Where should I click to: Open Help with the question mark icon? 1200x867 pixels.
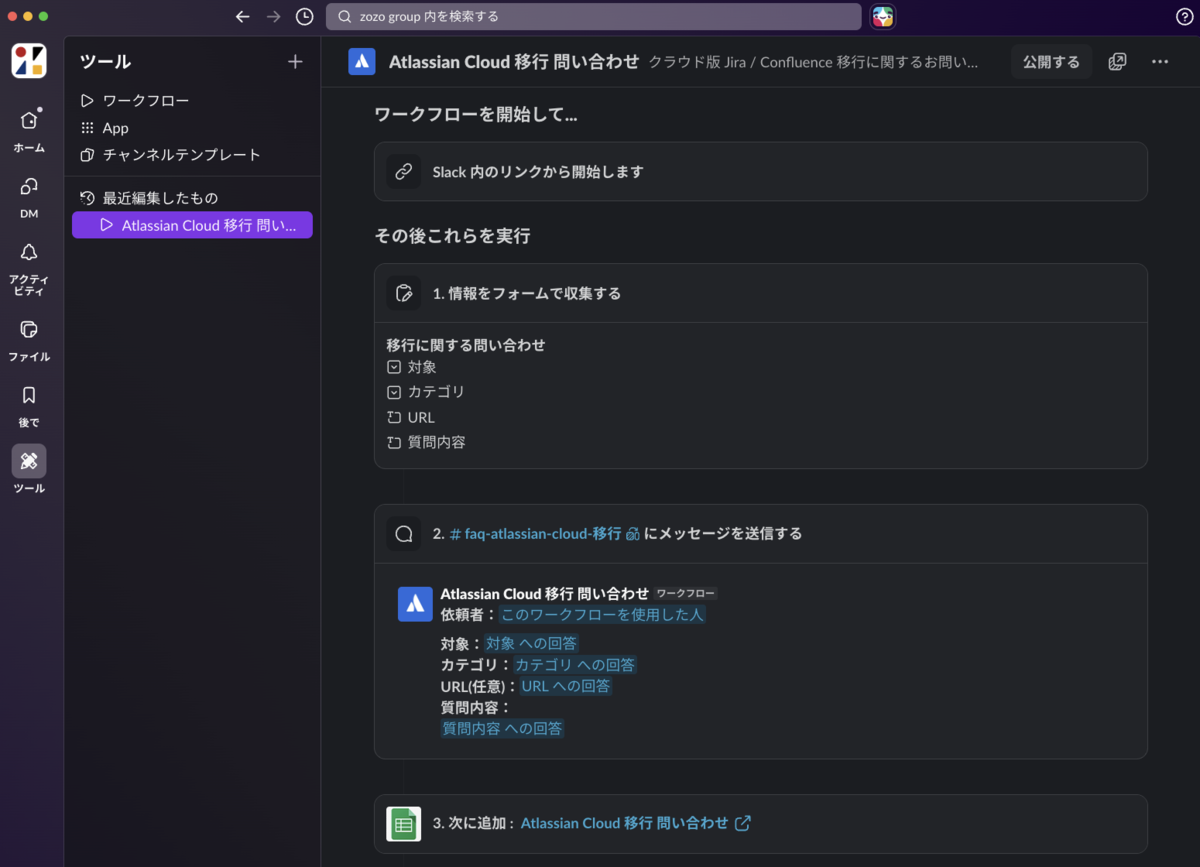click(x=1184, y=17)
